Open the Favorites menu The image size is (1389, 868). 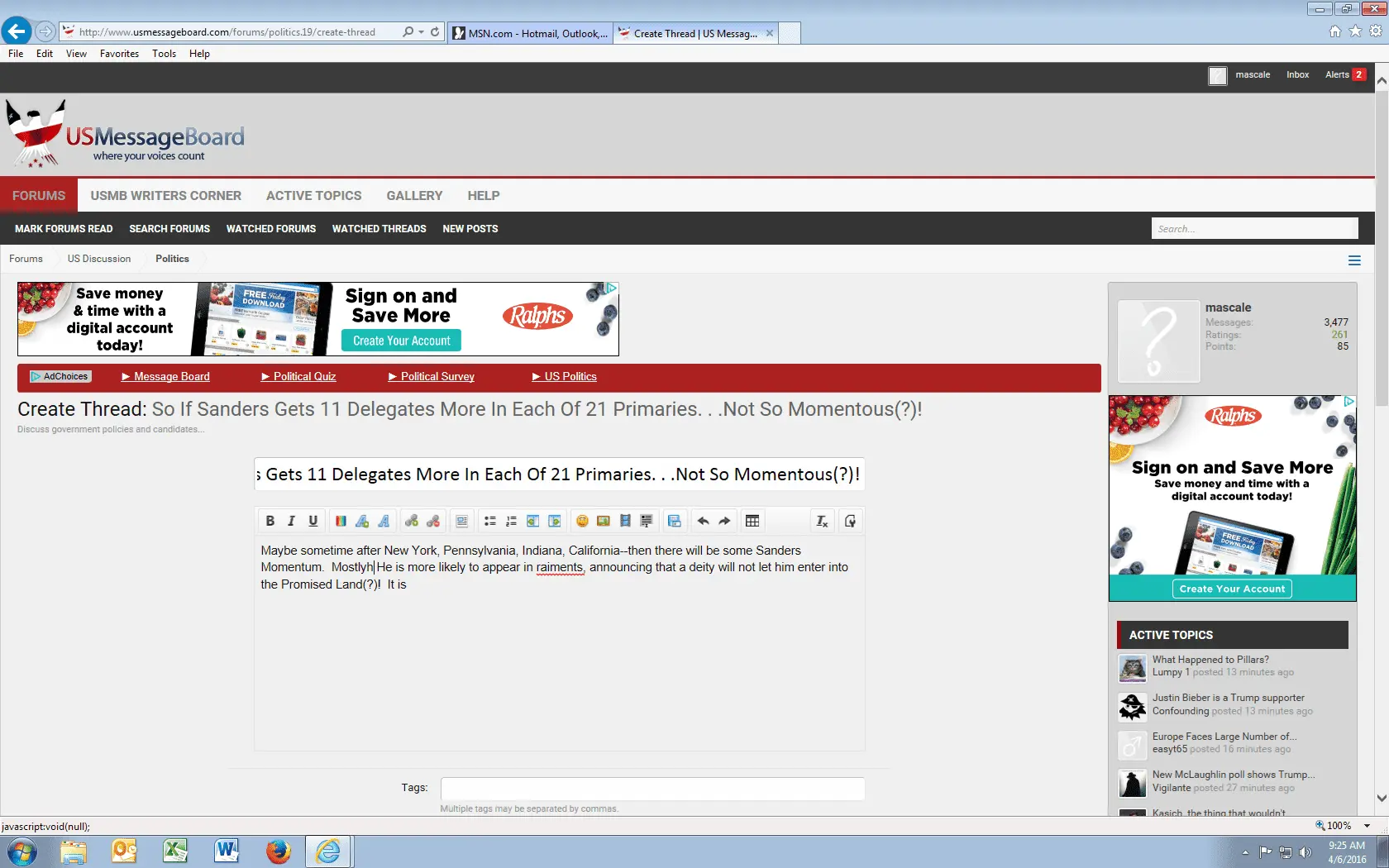(119, 54)
